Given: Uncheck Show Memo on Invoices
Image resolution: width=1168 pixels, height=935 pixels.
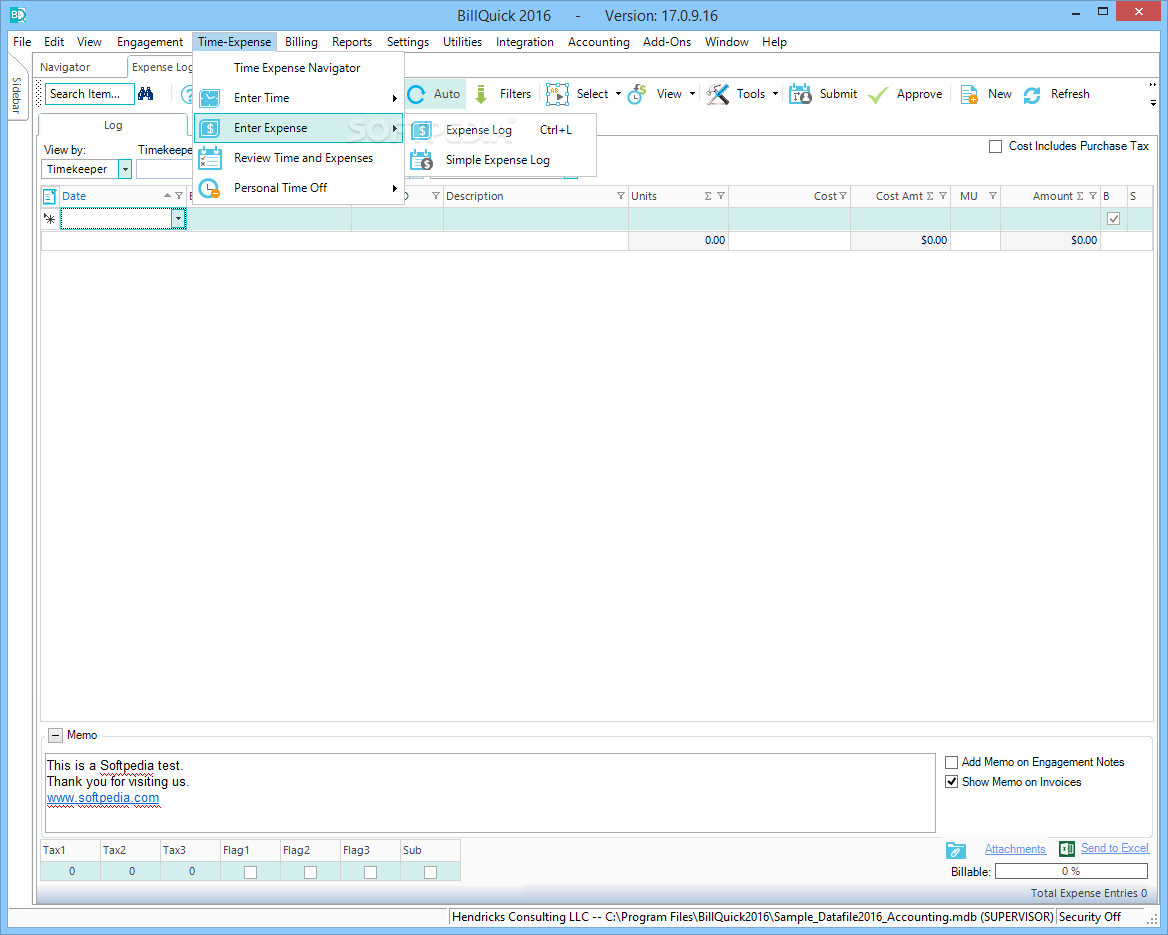Looking at the screenshot, I should 951,782.
